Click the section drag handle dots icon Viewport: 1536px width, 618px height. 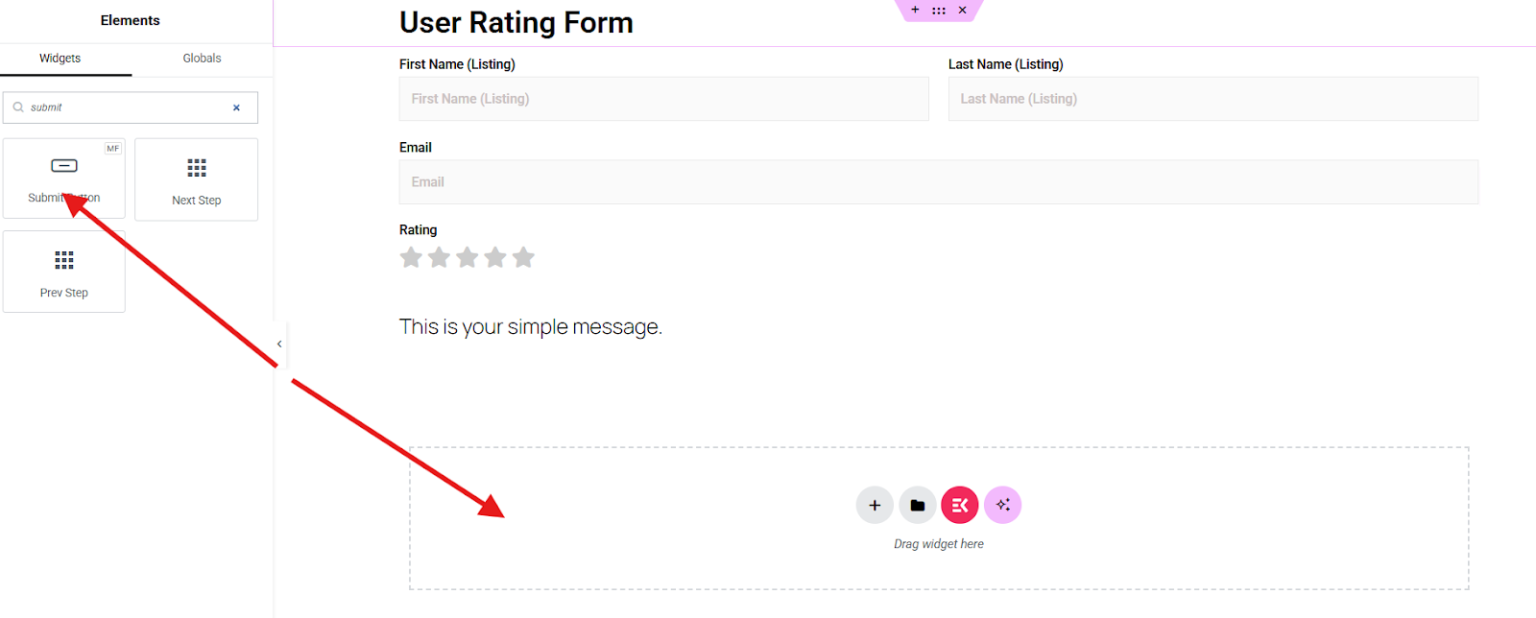[938, 10]
